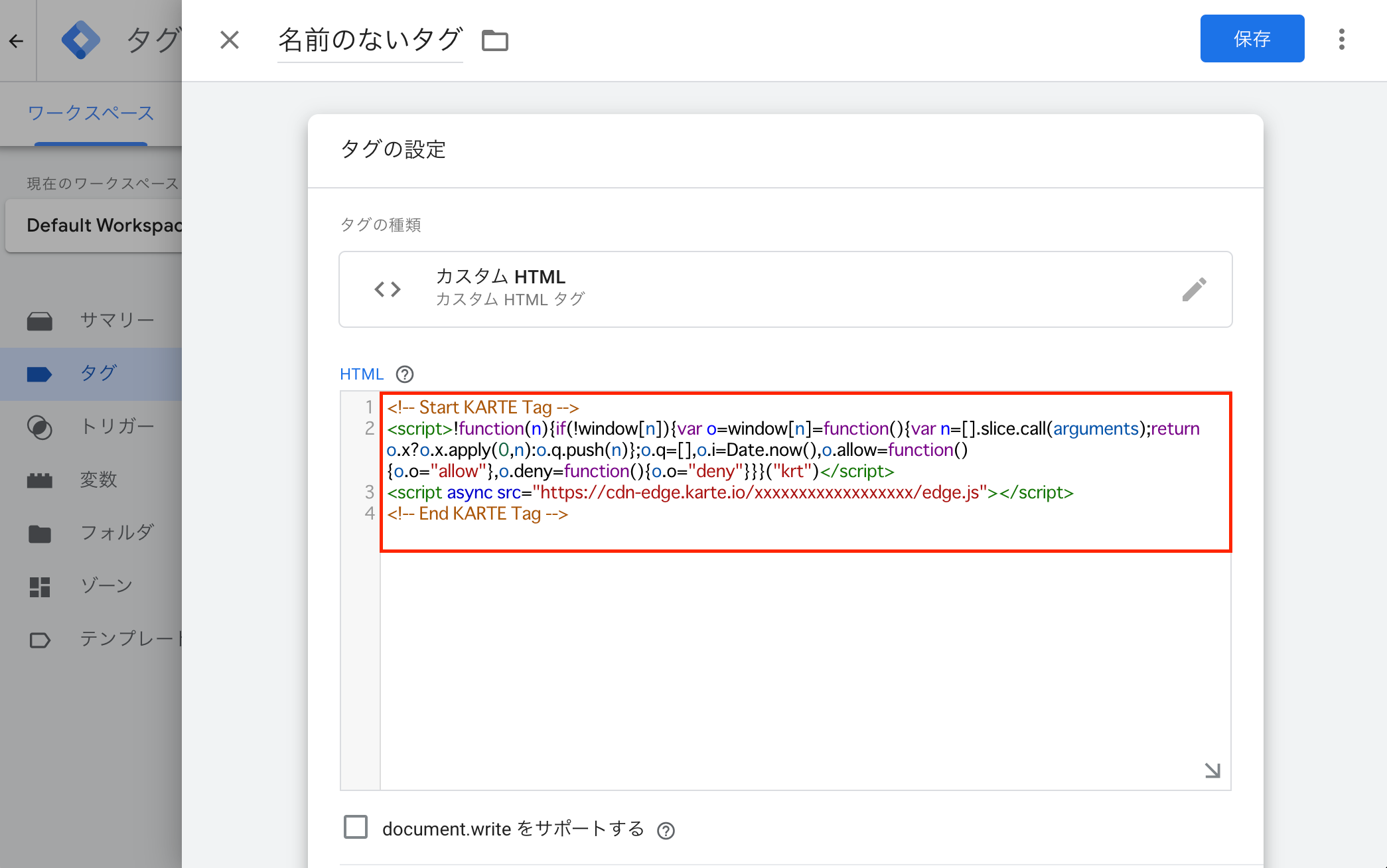Viewport: 1387px width, 868px height.
Task: Click the code brackets icon for カスタム HTML
Action: point(388,289)
